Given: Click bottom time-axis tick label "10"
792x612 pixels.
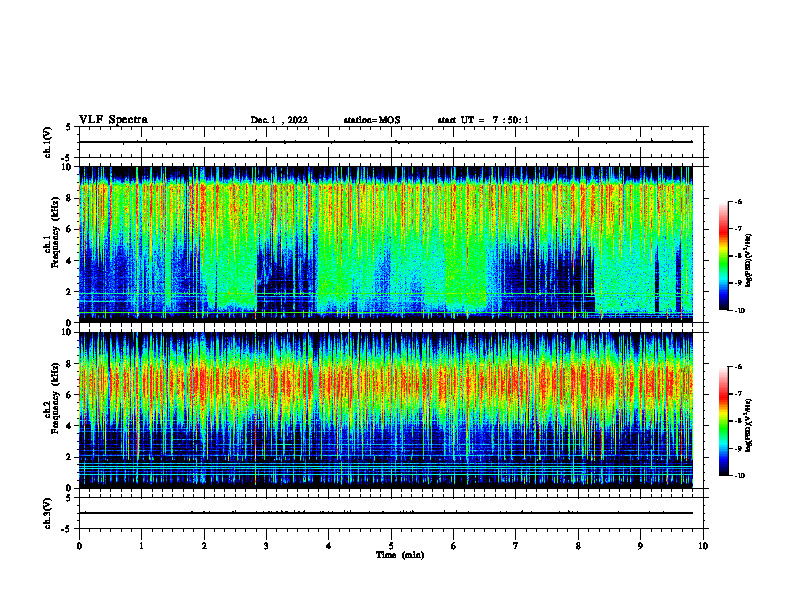Looking at the screenshot, I should tap(703, 546).
